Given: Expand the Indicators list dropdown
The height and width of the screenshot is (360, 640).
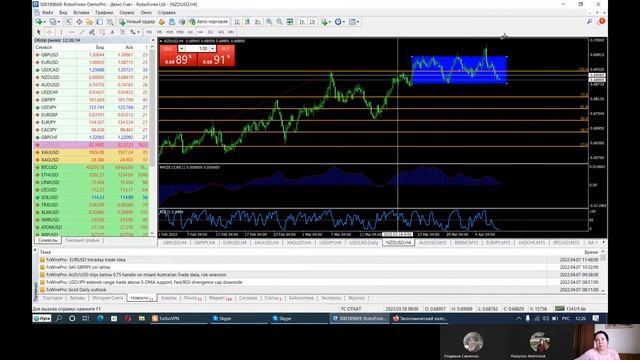Looking at the screenshot, I should [x=329, y=22].
